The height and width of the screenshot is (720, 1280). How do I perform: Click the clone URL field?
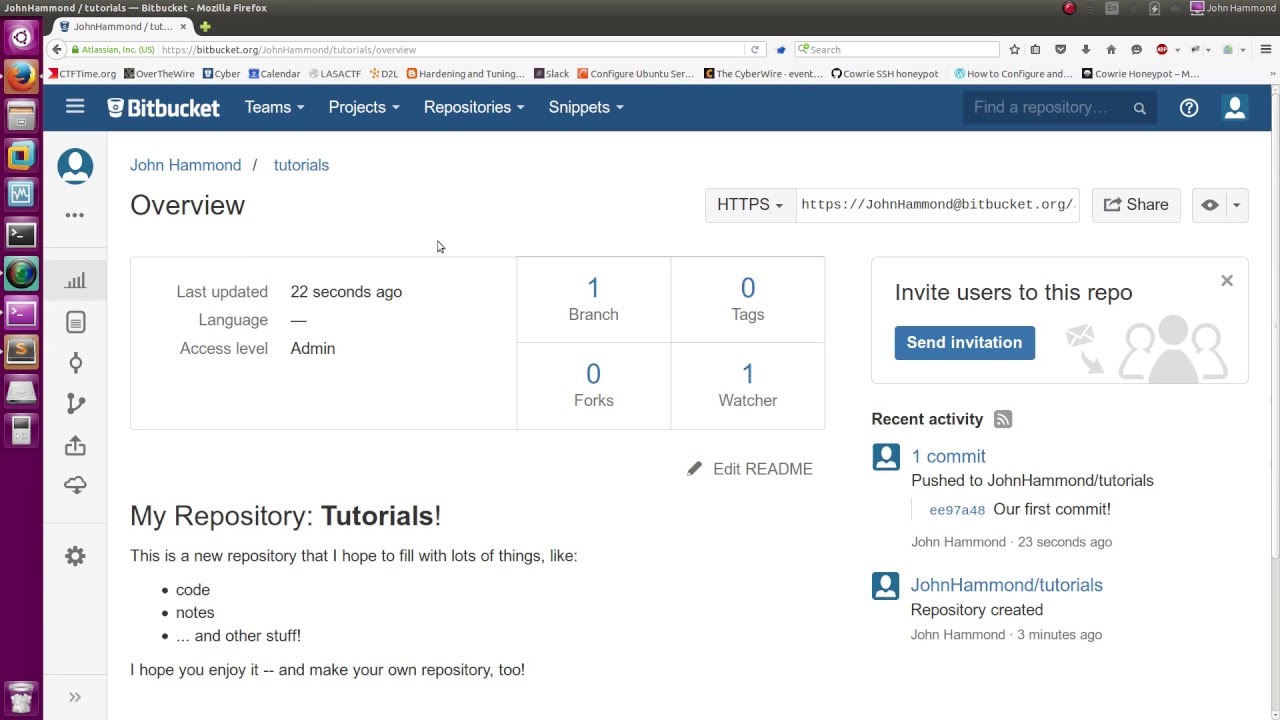[x=937, y=204]
